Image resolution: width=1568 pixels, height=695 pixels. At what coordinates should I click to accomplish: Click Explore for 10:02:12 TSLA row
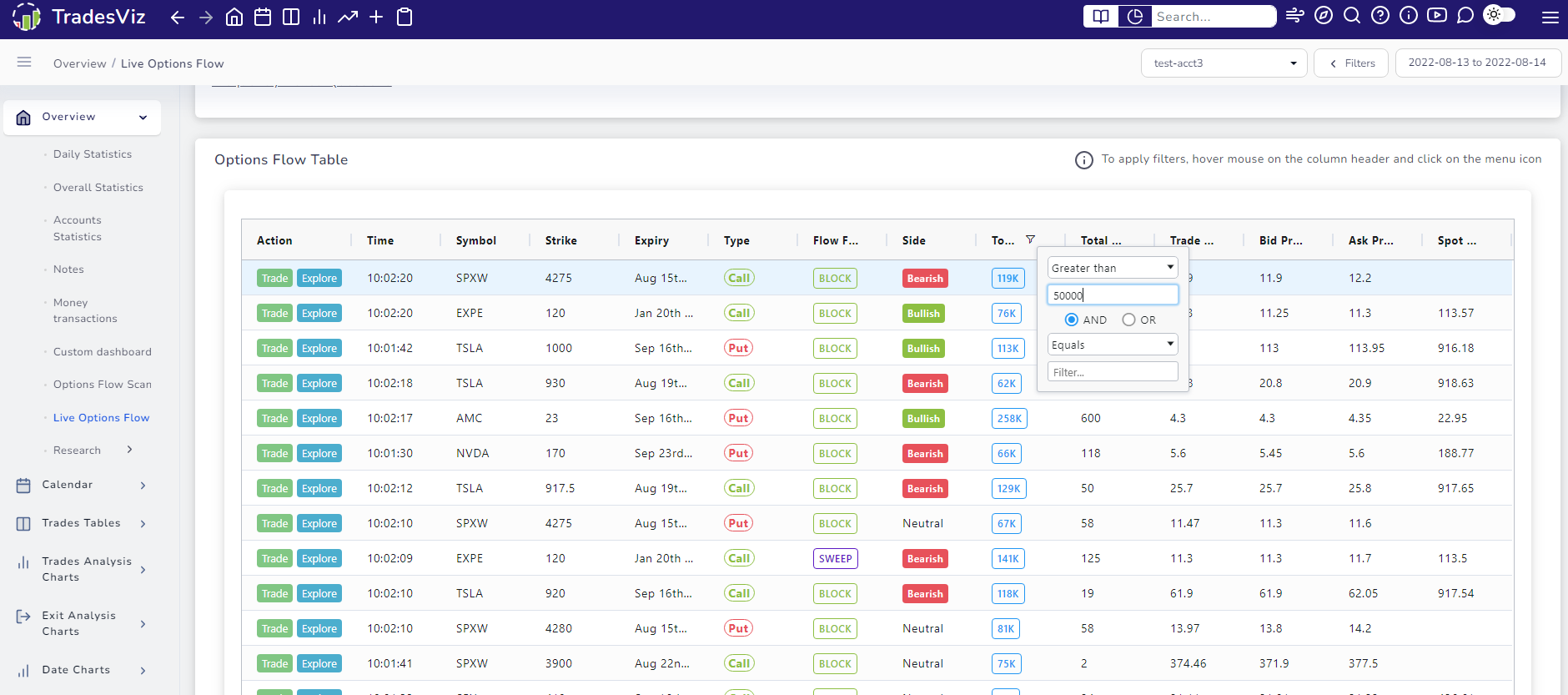pyautogui.click(x=319, y=488)
